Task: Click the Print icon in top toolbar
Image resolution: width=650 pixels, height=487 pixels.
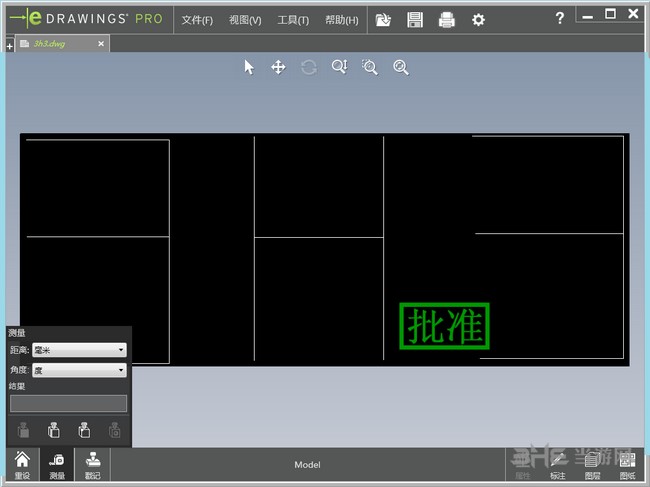Action: point(446,19)
